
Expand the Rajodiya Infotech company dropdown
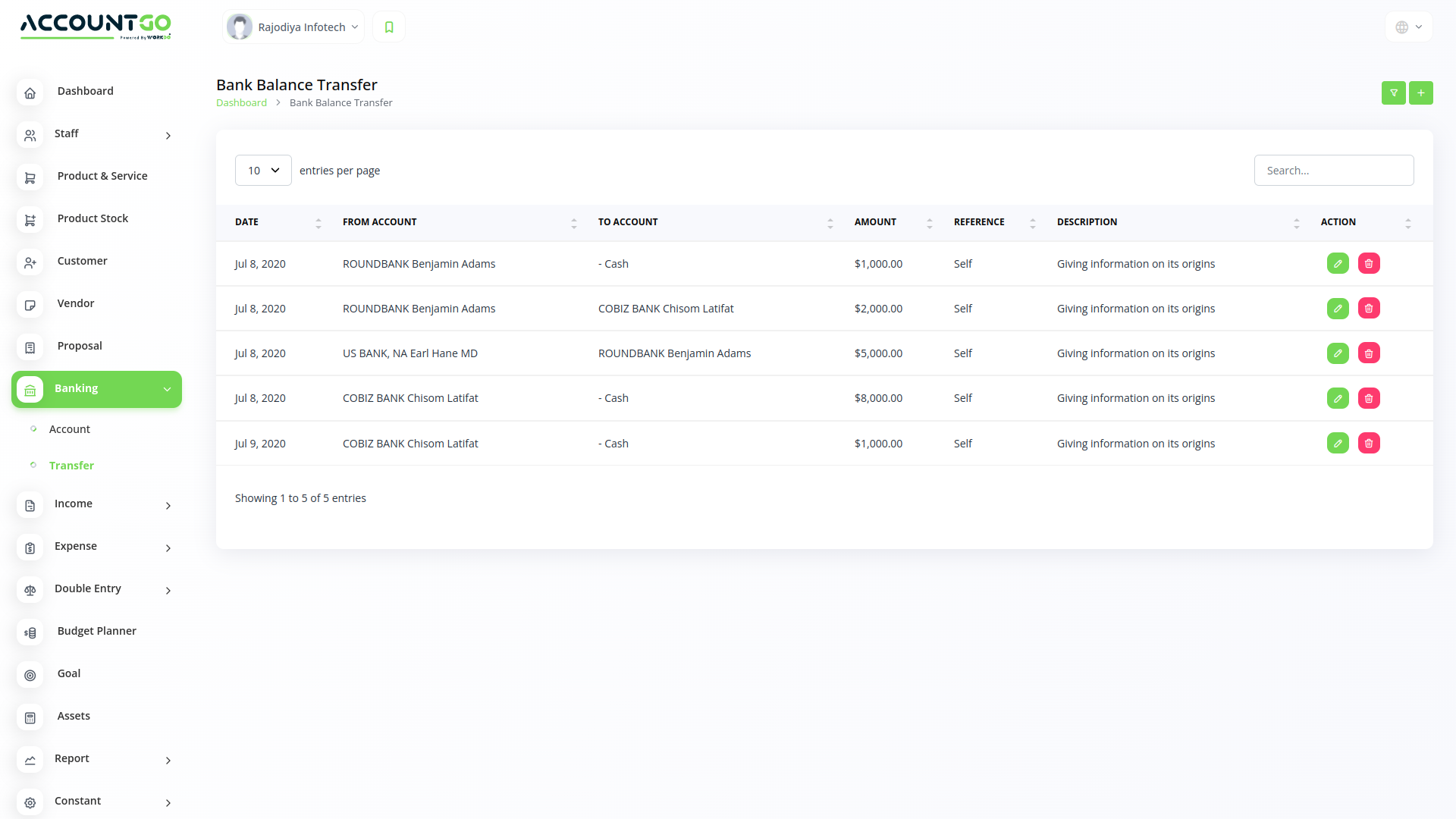click(x=293, y=27)
